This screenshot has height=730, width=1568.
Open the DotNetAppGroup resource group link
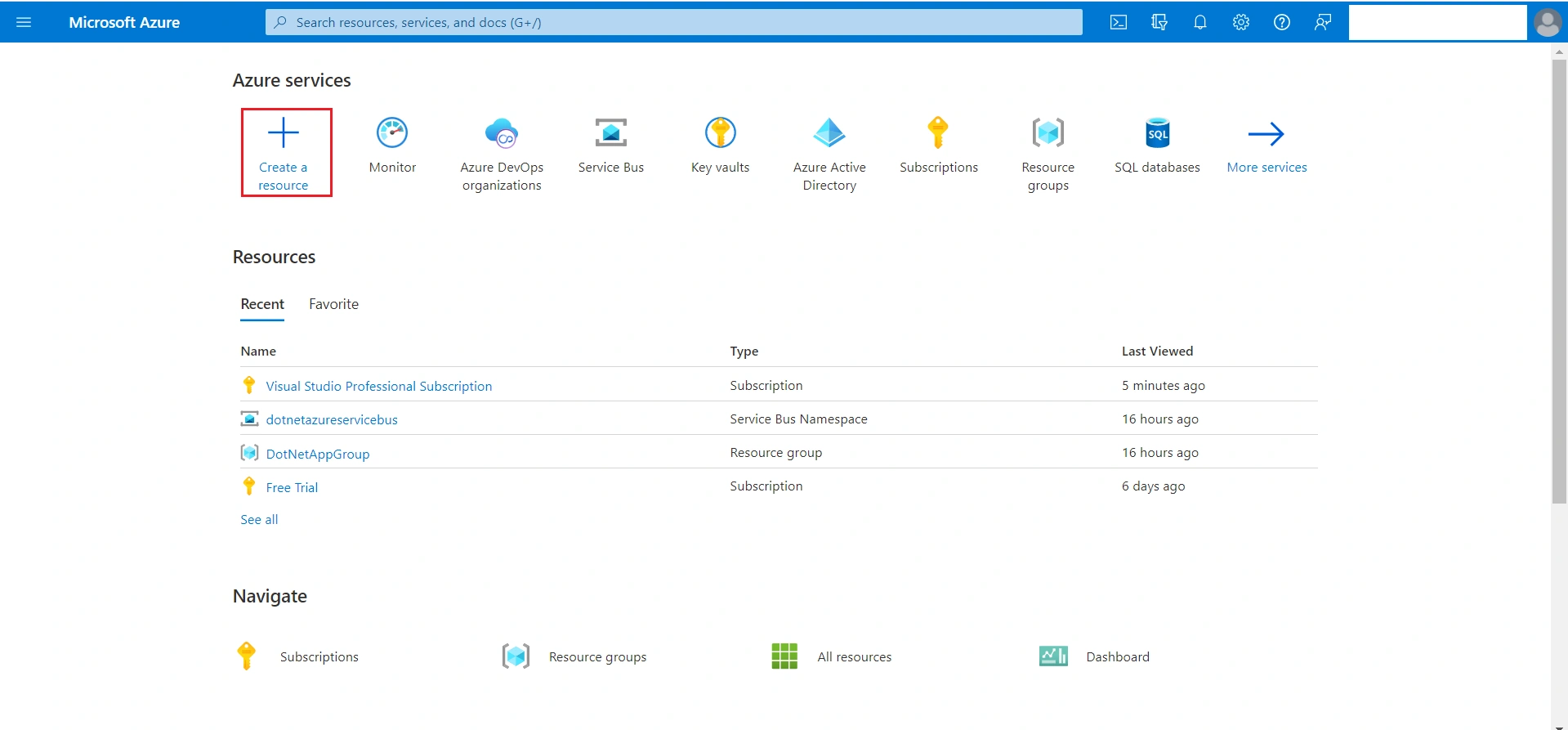[318, 454]
